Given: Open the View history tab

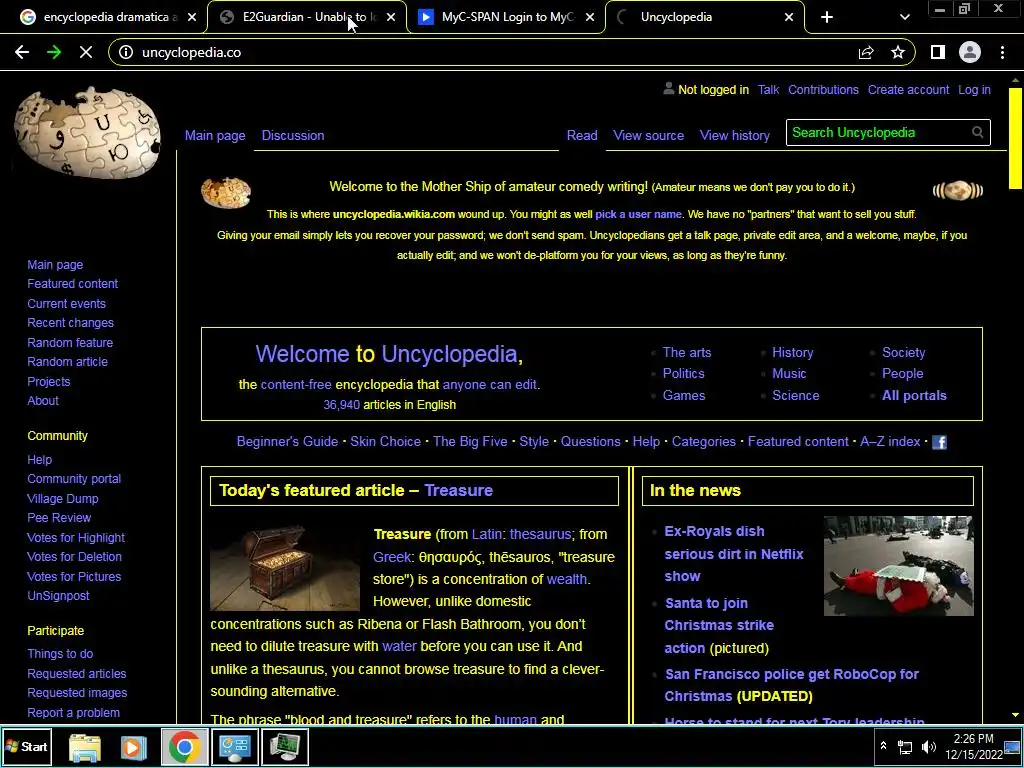Looking at the screenshot, I should 735,135.
